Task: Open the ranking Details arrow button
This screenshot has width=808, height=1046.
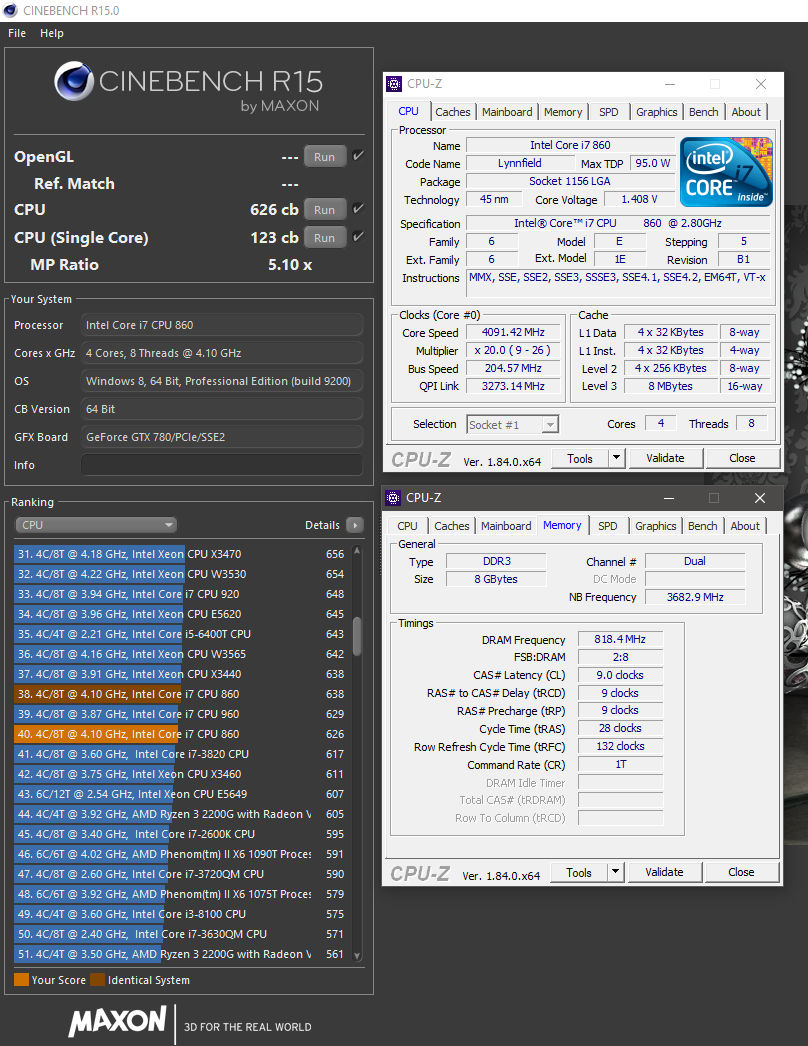Action: (x=354, y=525)
